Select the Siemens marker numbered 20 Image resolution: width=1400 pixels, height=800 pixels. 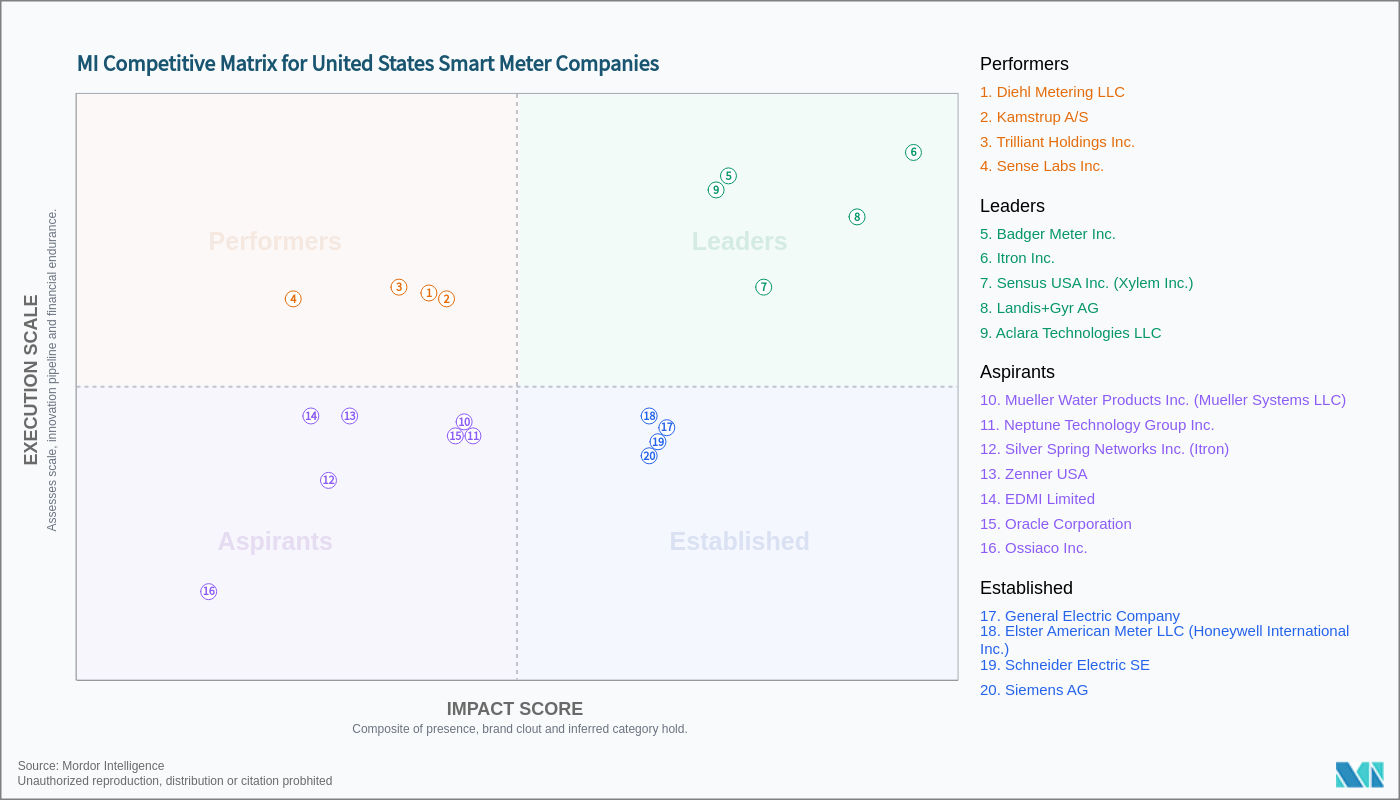coord(649,456)
